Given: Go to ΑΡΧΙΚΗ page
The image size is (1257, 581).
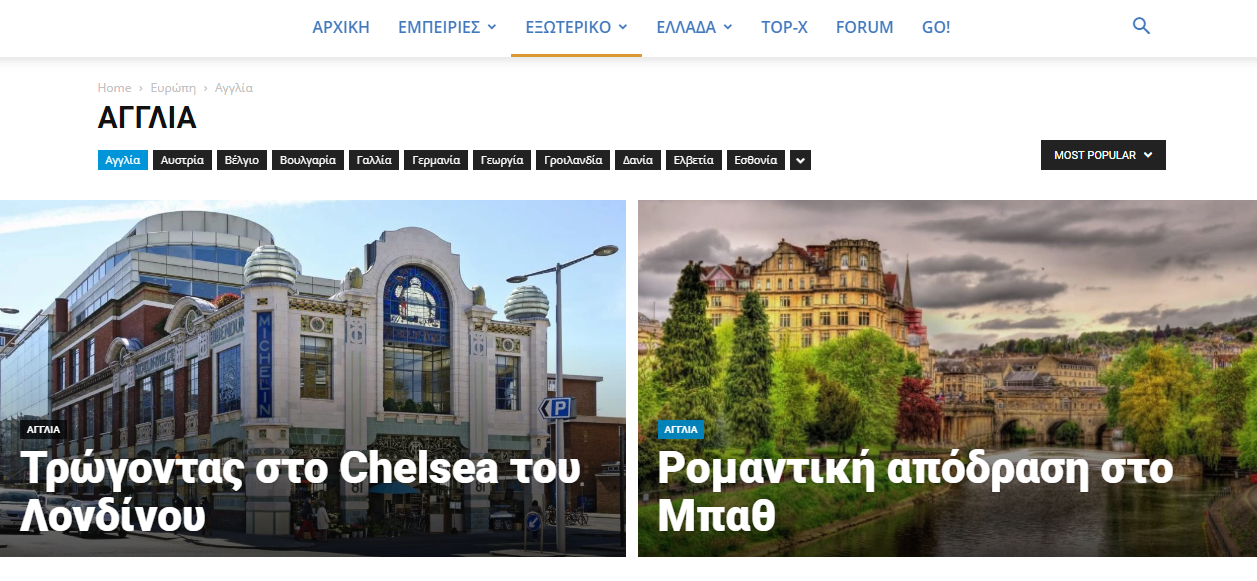Looking at the screenshot, I should pos(341,27).
